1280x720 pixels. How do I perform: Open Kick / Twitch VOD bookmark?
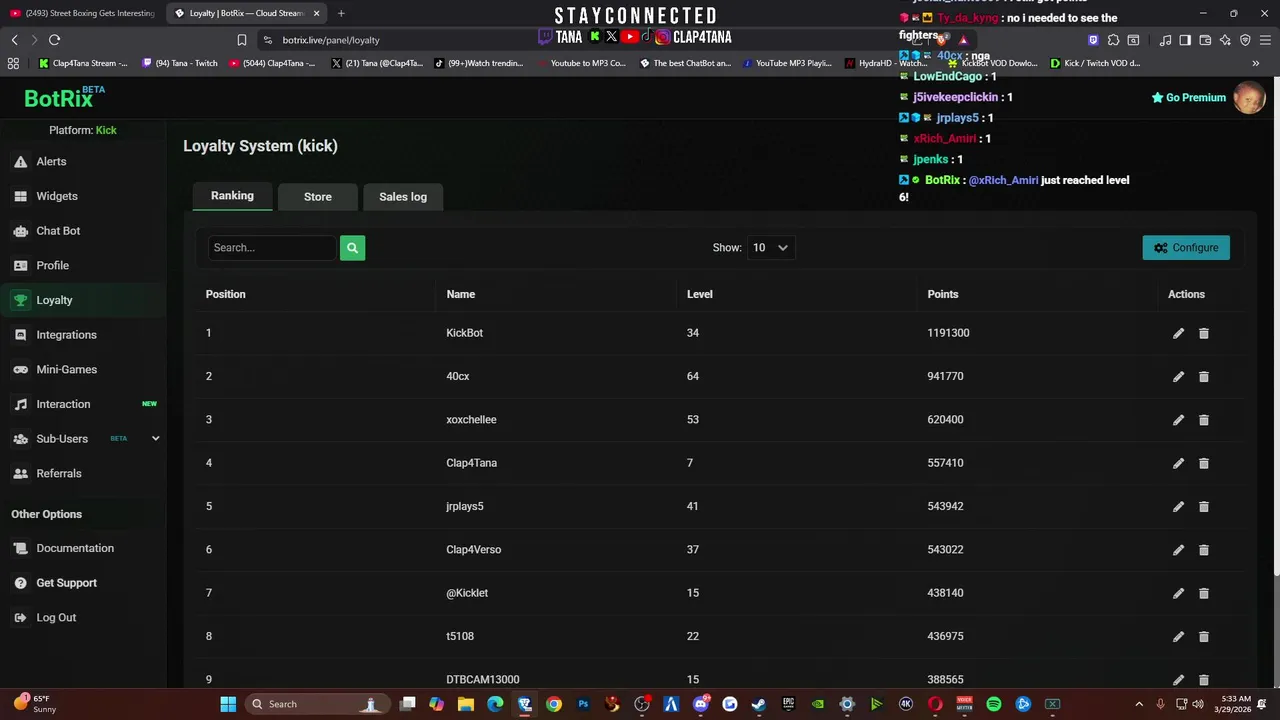pyautogui.click(x=1096, y=63)
